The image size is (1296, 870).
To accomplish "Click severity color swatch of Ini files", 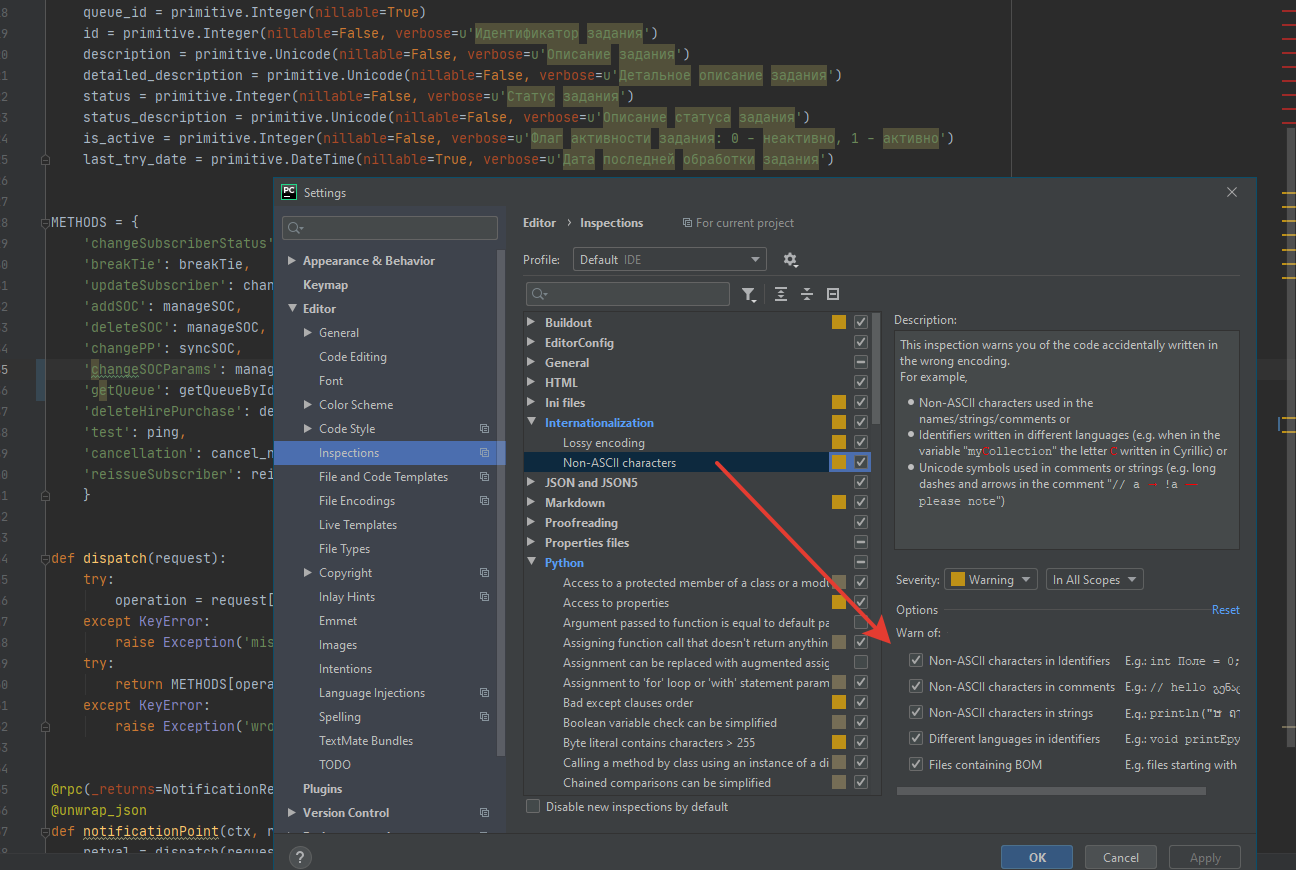I will [839, 403].
